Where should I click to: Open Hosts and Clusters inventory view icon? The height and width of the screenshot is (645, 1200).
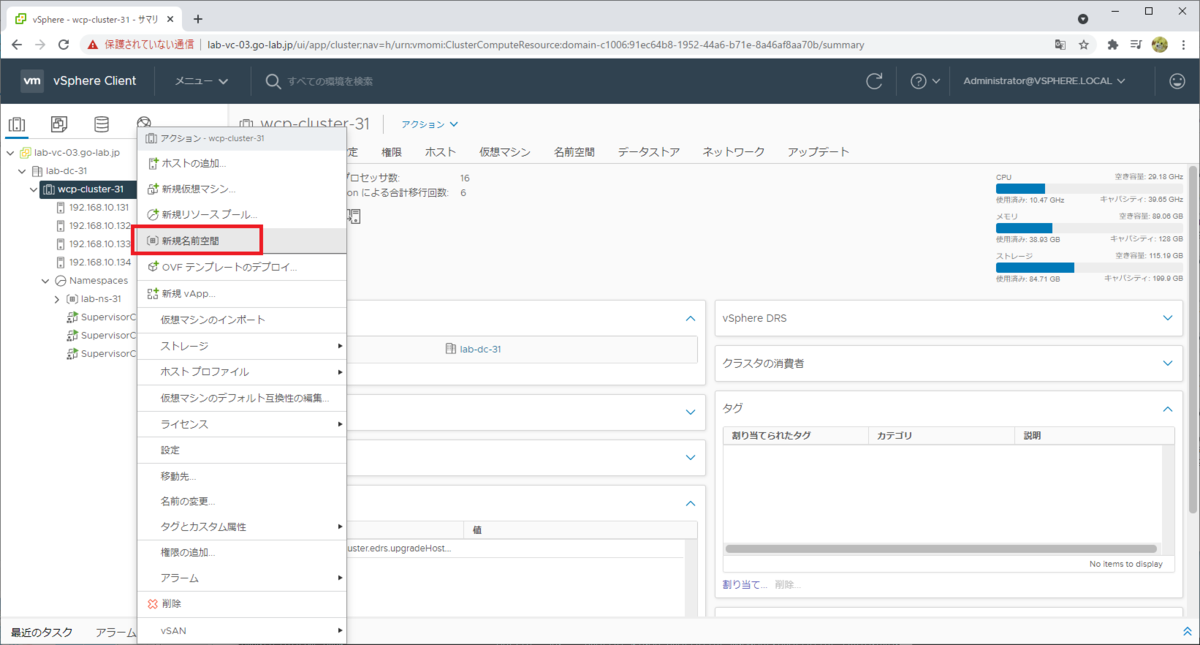17,125
